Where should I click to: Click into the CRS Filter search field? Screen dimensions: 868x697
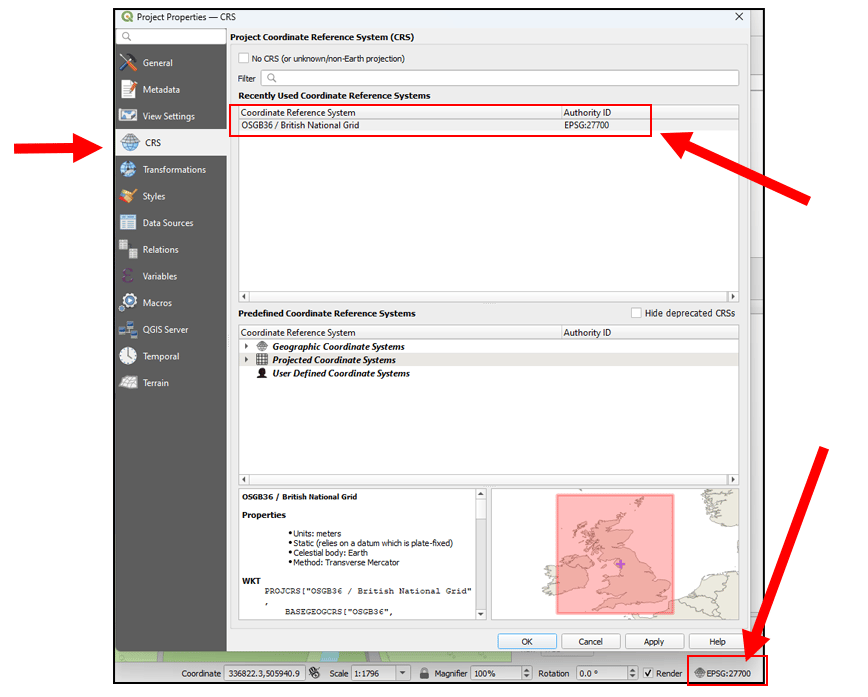pyautogui.click(x=500, y=78)
